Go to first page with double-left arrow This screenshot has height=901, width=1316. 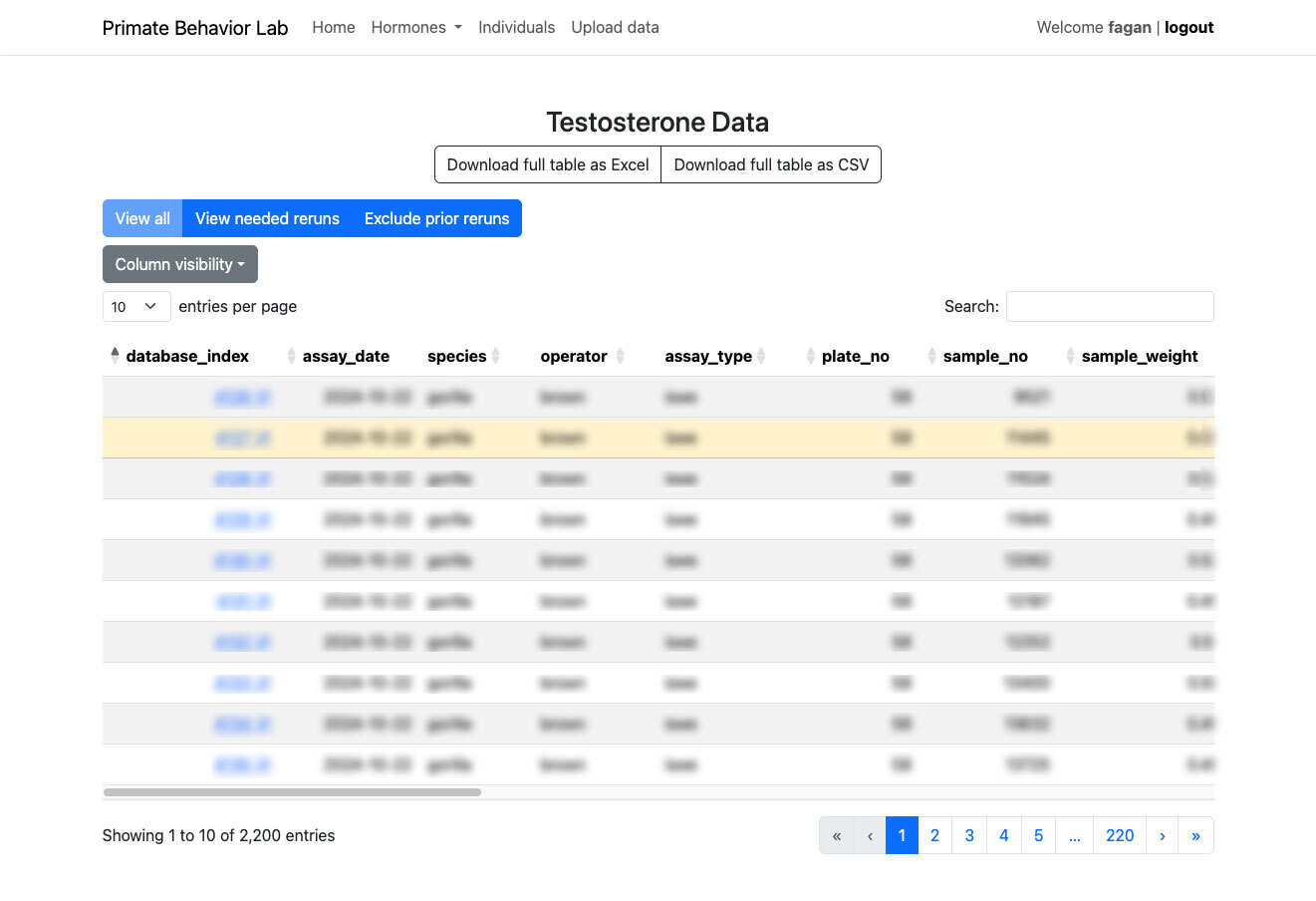(x=837, y=835)
